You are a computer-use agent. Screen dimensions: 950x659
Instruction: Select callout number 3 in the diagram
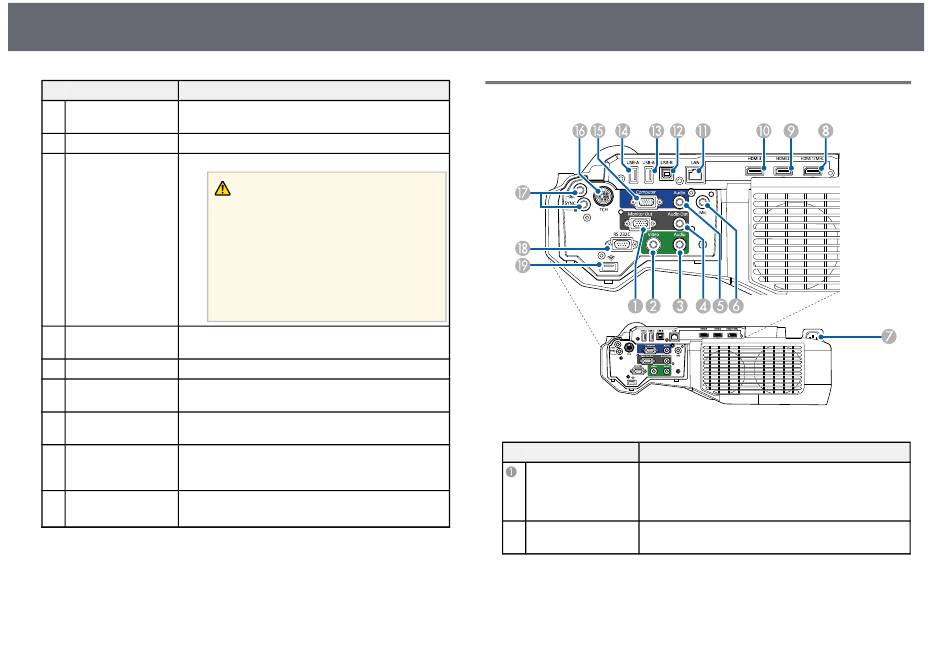(680, 306)
